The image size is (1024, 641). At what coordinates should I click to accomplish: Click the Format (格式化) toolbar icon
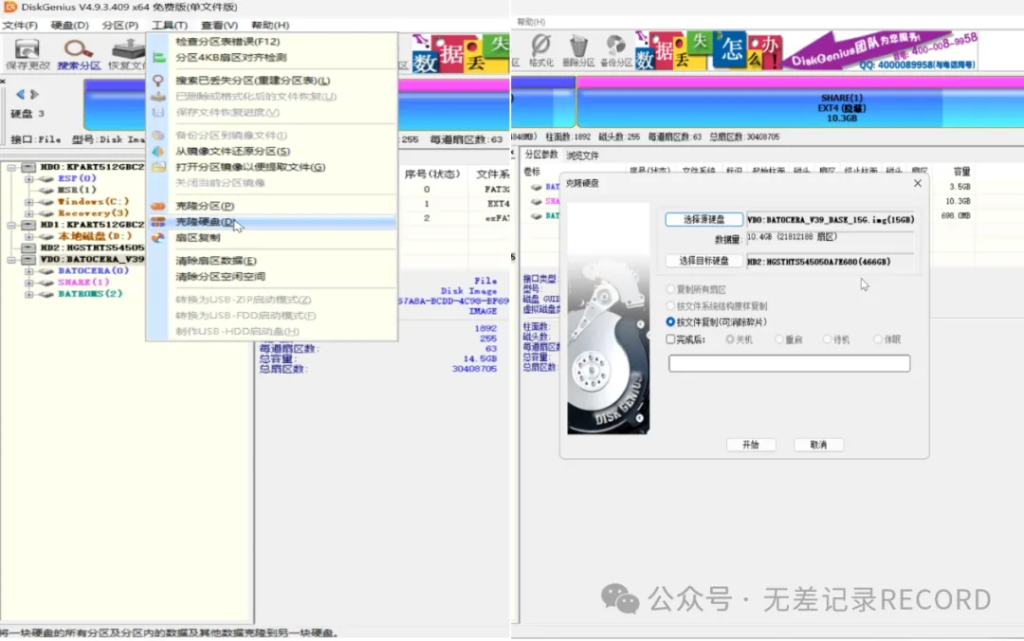tap(541, 46)
